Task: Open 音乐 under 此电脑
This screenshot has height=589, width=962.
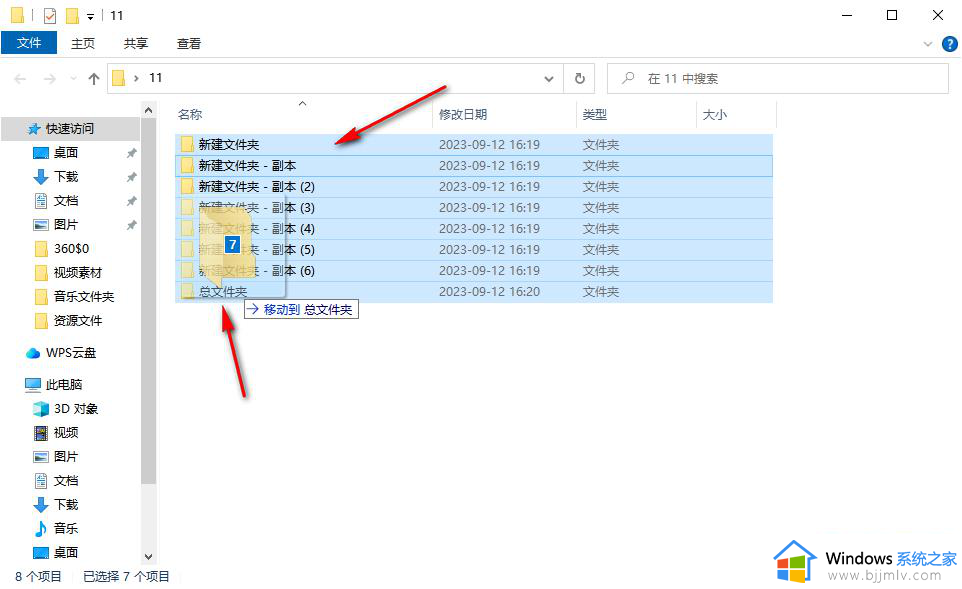Action: [x=66, y=528]
